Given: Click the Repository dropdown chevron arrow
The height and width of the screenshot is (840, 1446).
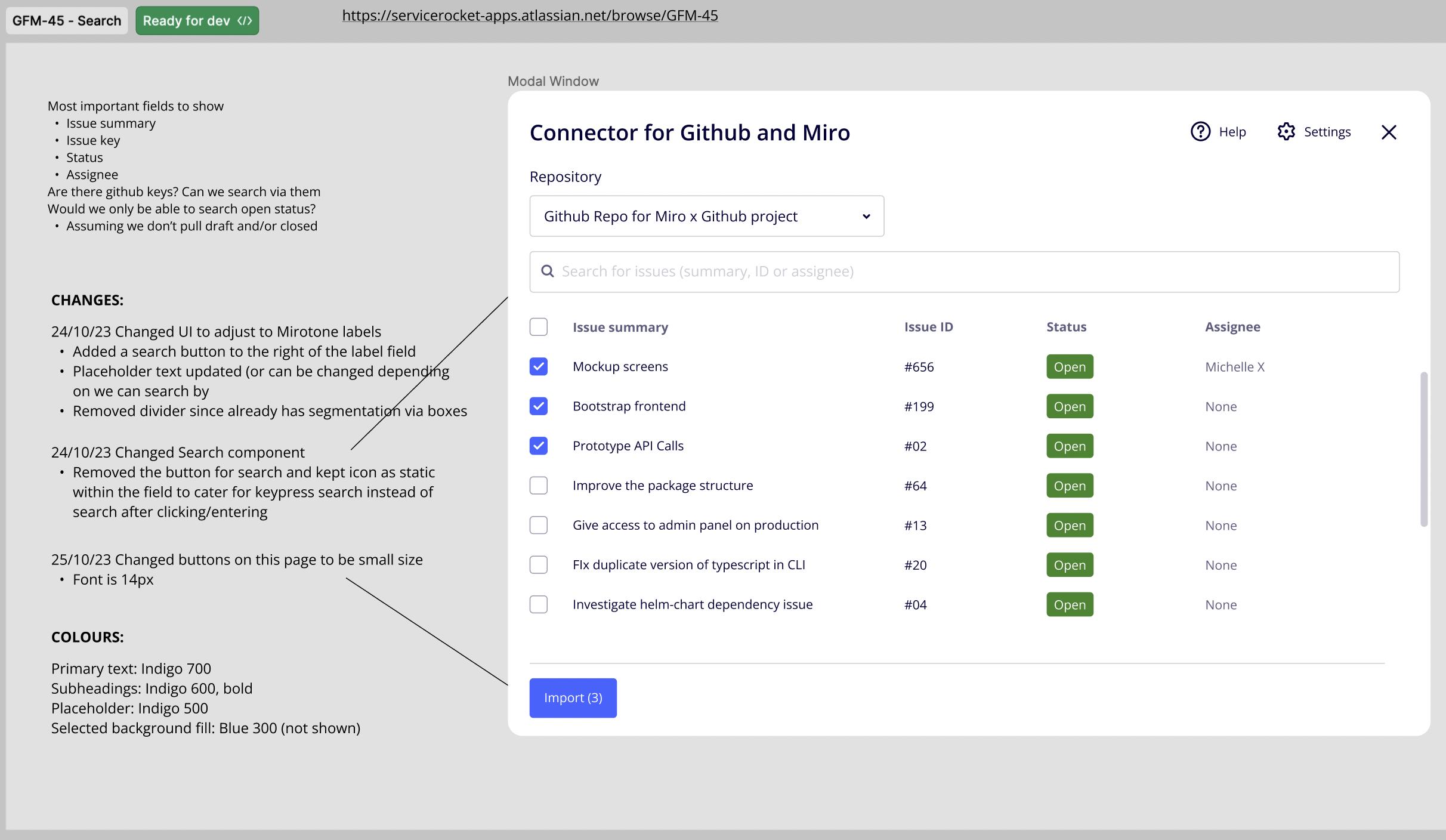Looking at the screenshot, I should (x=866, y=217).
